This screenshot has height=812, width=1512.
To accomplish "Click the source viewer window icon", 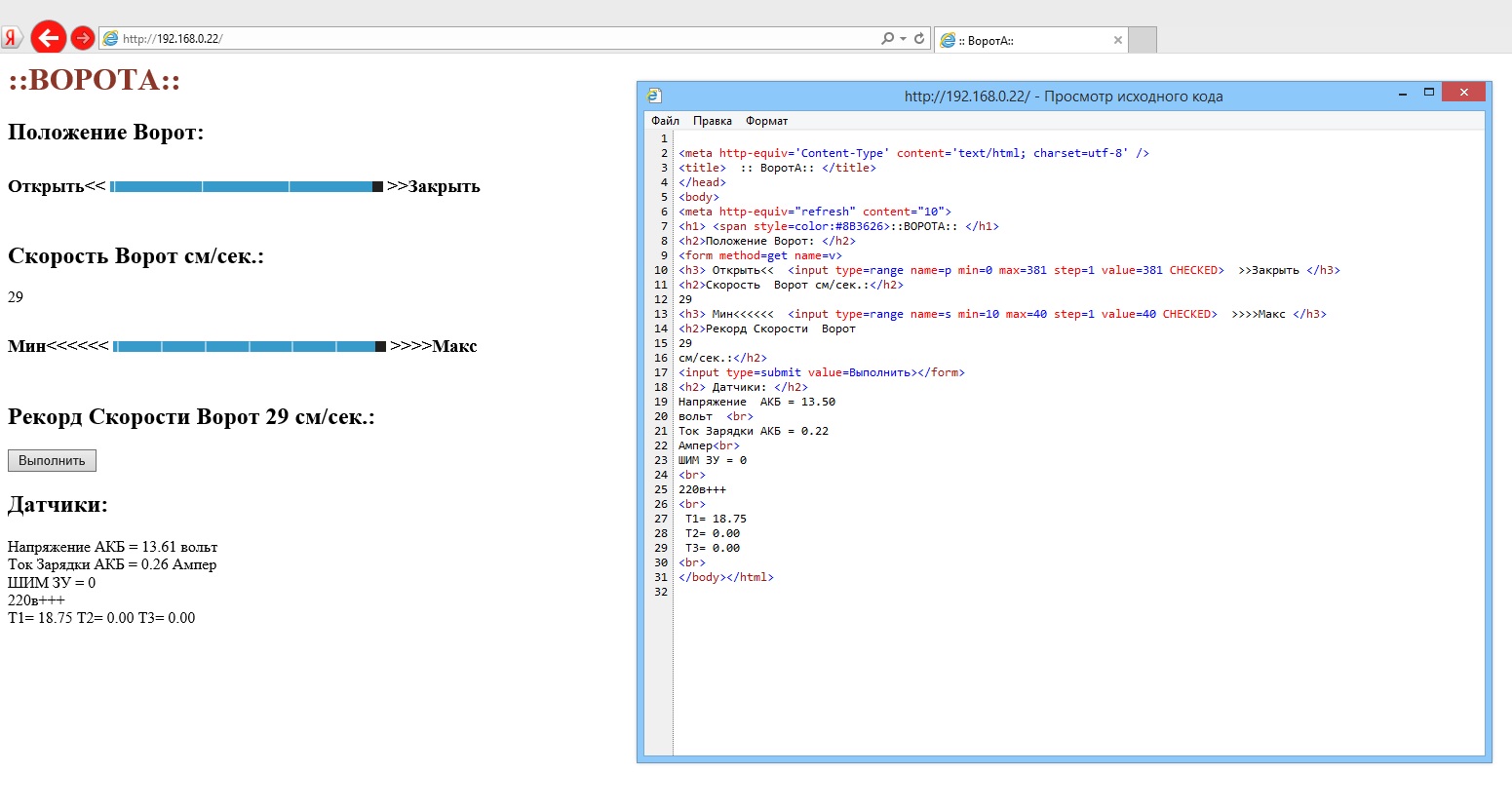I will (x=654, y=96).
